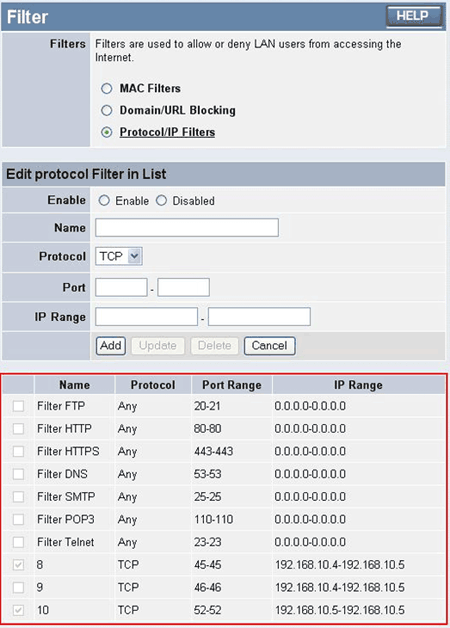
Task: Select the MAC Filters radio option
Action: click(106, 89)
